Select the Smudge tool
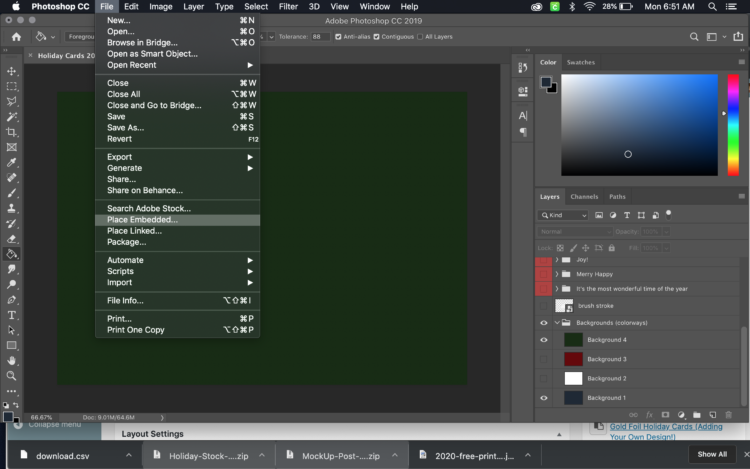The image size is (750, 469). pos(11,269)
